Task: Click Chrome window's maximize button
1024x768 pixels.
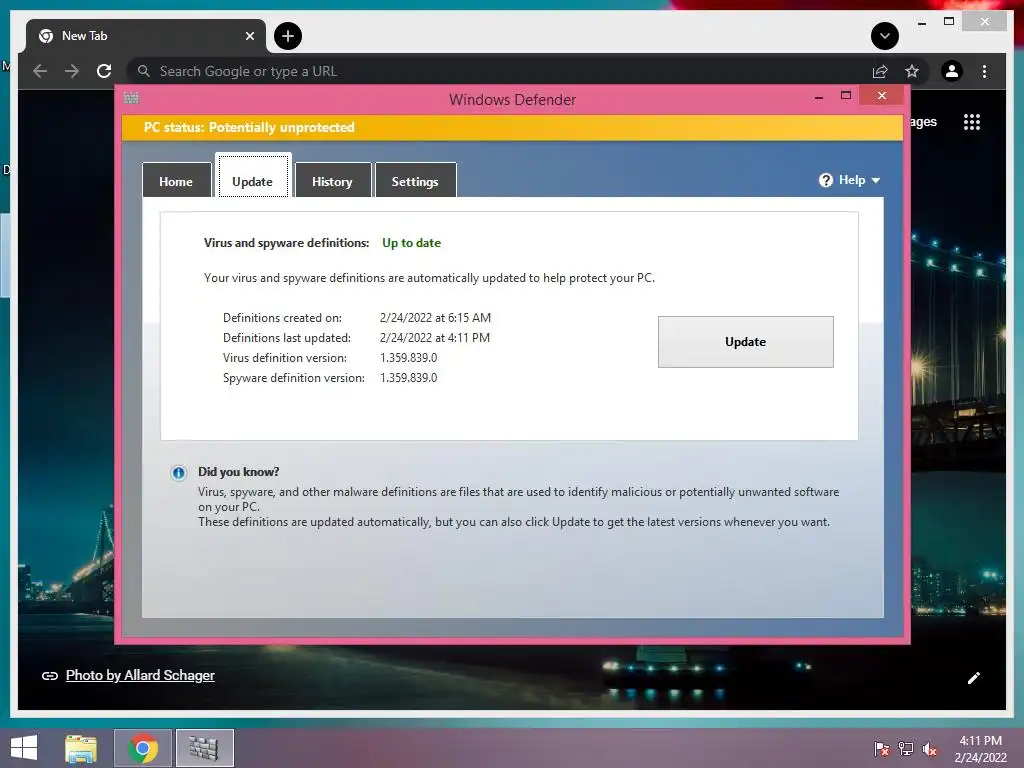Action: tap(949, 22)
